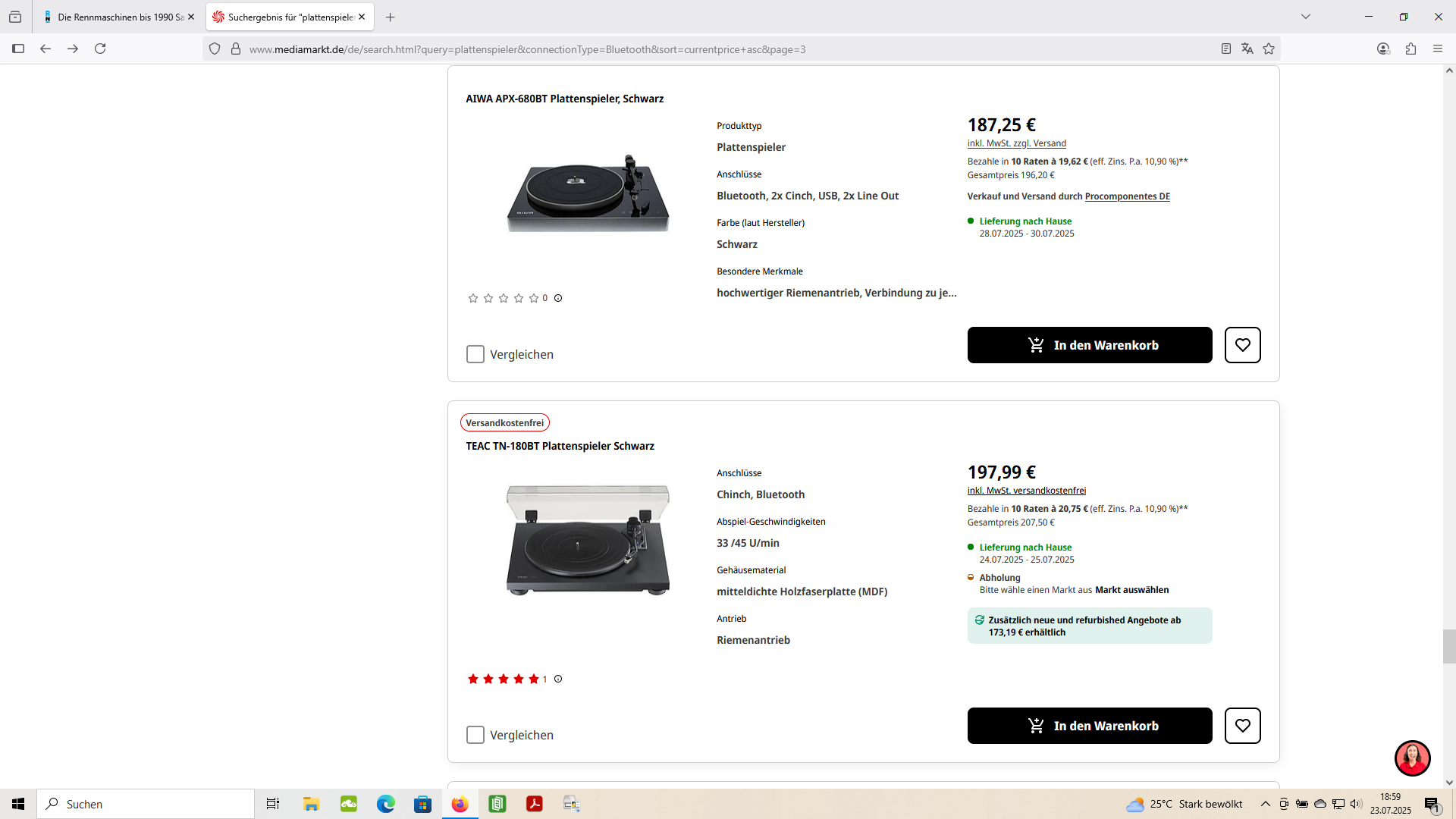This screenshot has width=1456, height=819.
Task: Click the page vertical scrollbar thumb
Action: (1449, 646)
